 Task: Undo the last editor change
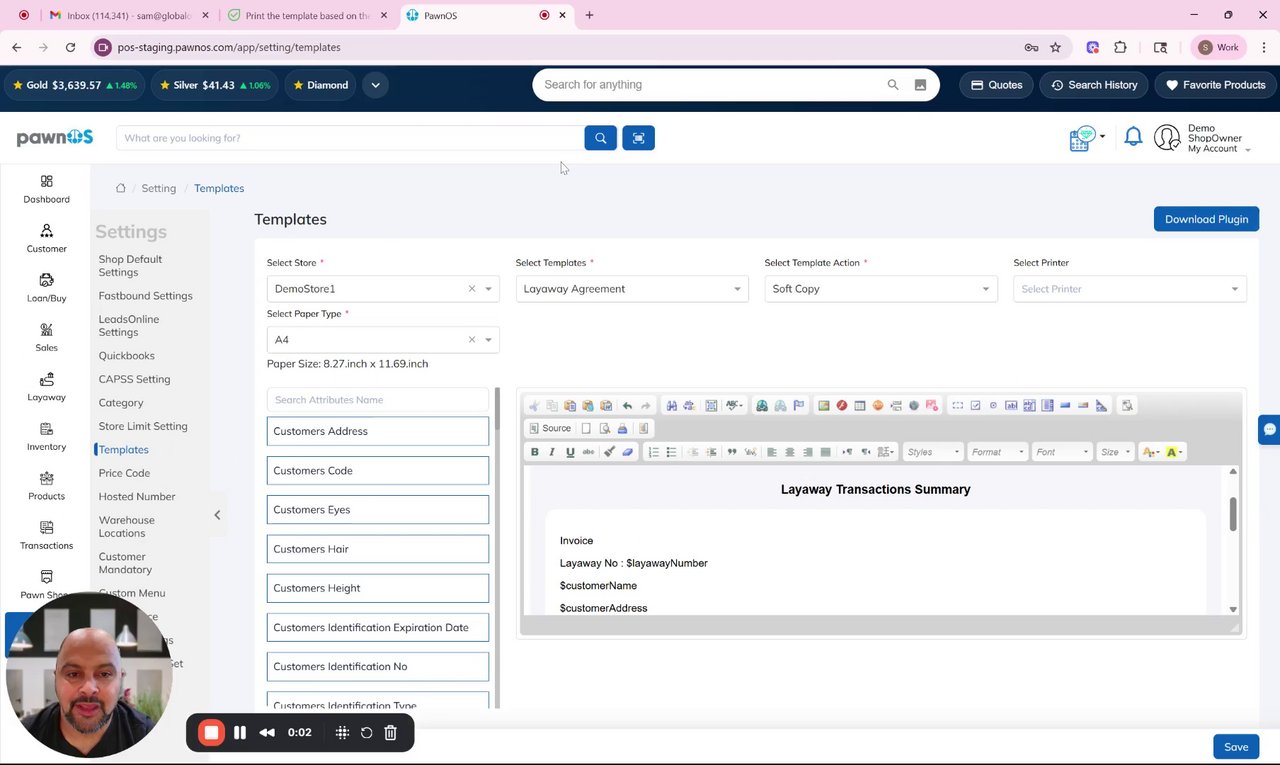click(x=627, y=405)
